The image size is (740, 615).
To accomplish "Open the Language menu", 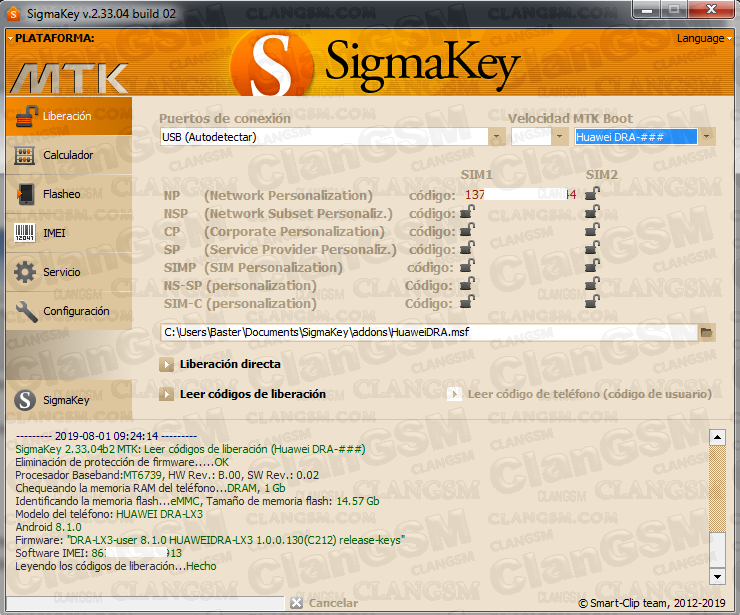I will (x=704, y=38).
